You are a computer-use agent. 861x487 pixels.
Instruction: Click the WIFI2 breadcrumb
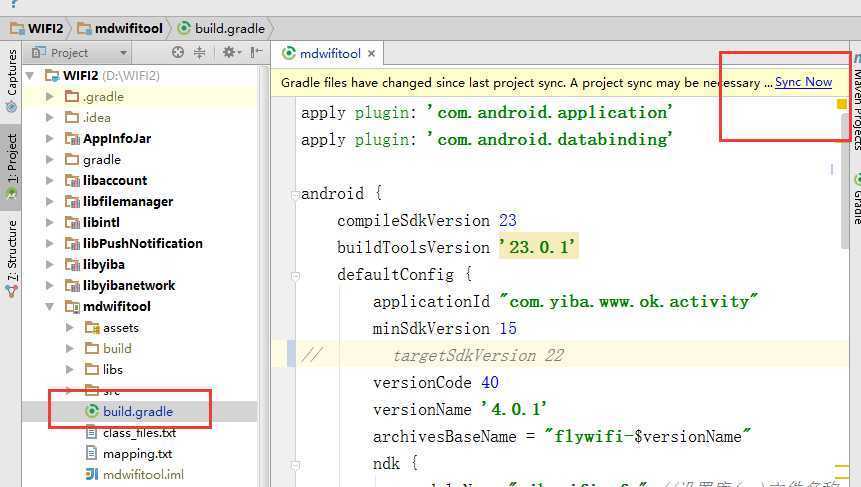click(x=37, y=29)
